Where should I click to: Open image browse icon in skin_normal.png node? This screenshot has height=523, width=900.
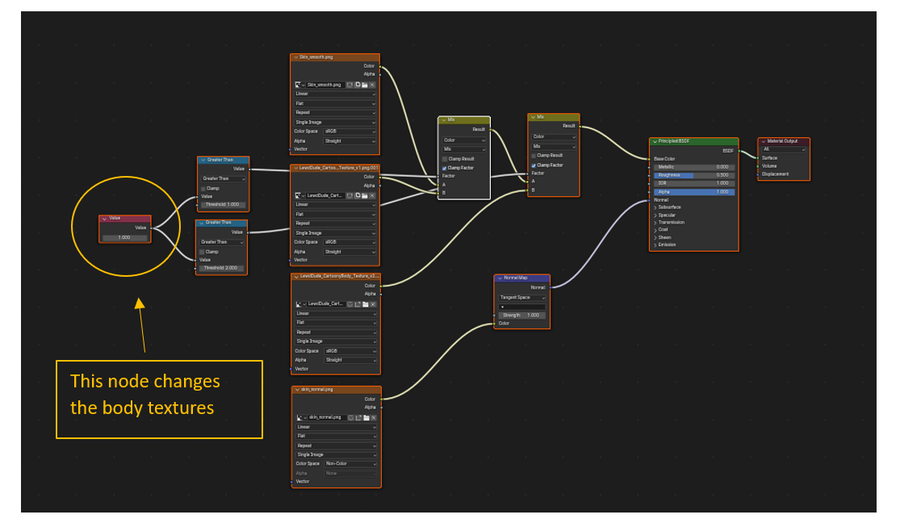pos(298,416)
